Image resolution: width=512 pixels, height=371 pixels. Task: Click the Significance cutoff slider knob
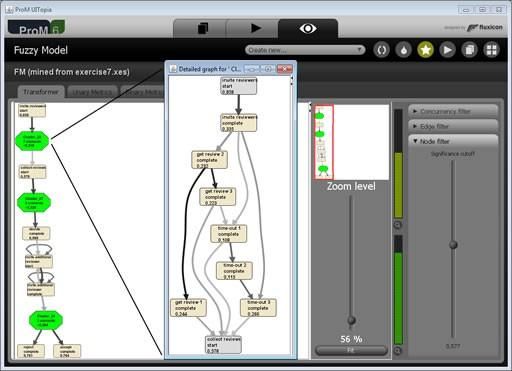coord(453,245)
